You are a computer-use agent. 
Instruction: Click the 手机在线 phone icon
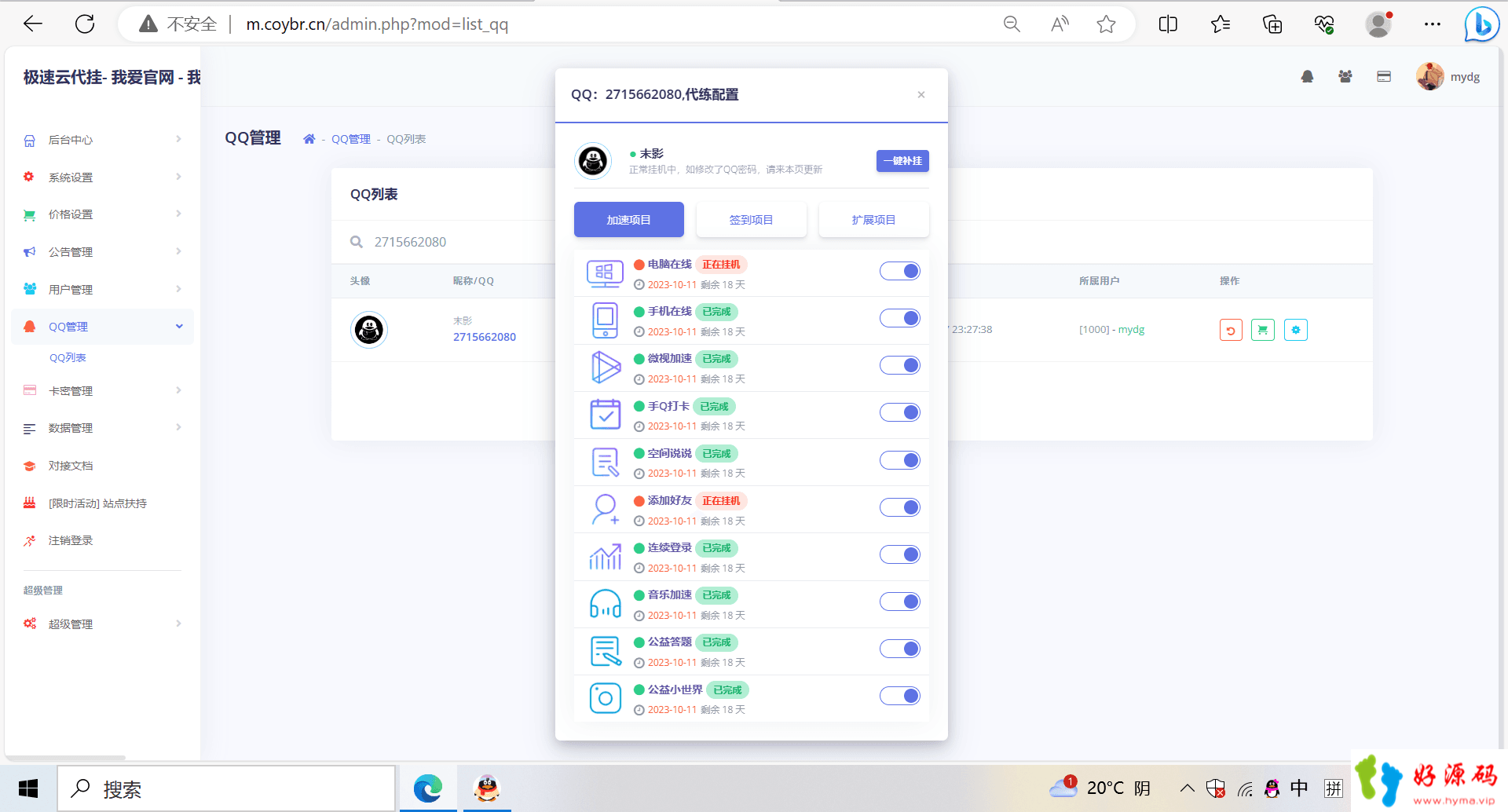click(x=605, y=320)
